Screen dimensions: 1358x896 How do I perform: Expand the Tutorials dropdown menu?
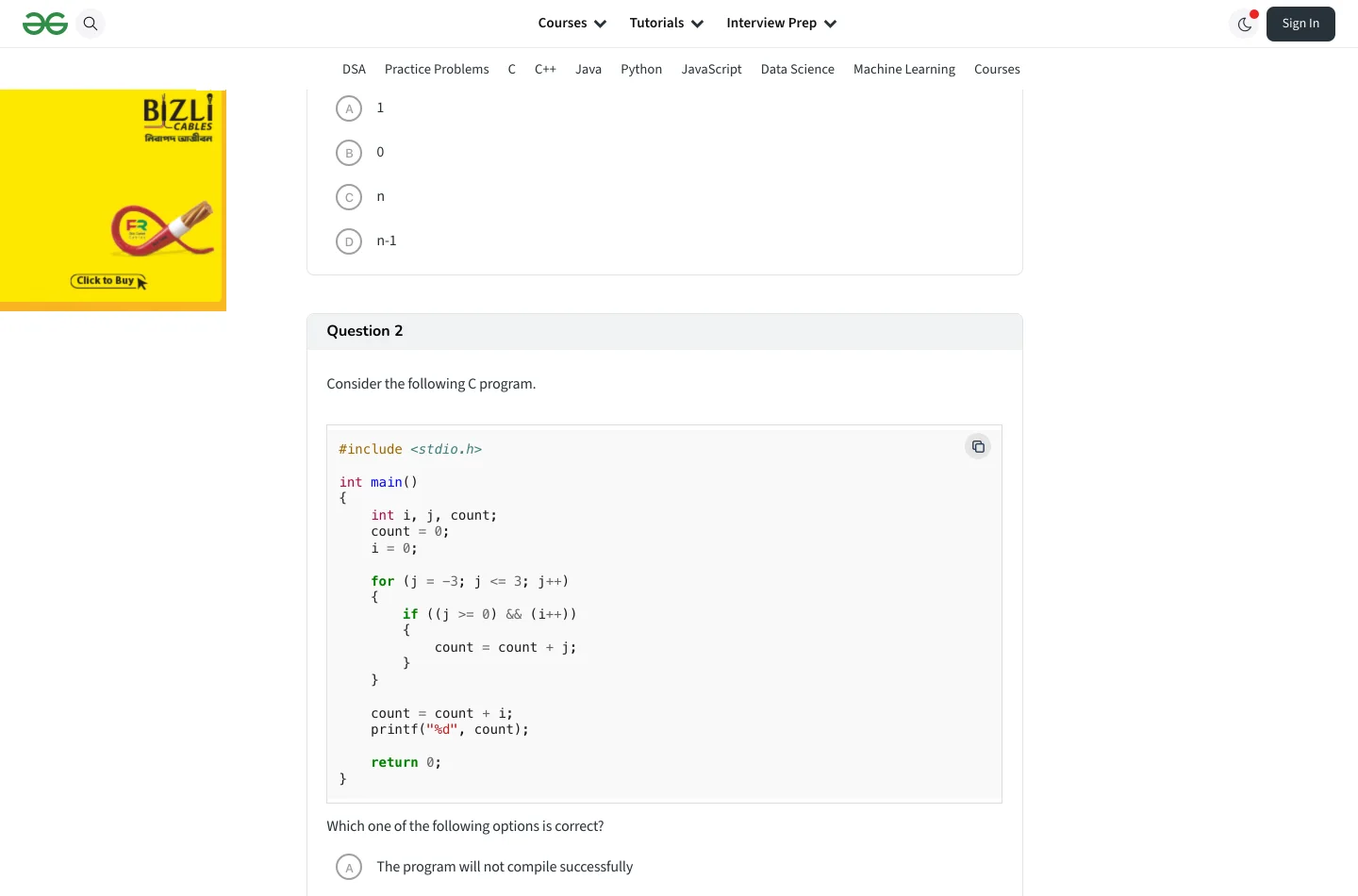click(x=667, y=24)
